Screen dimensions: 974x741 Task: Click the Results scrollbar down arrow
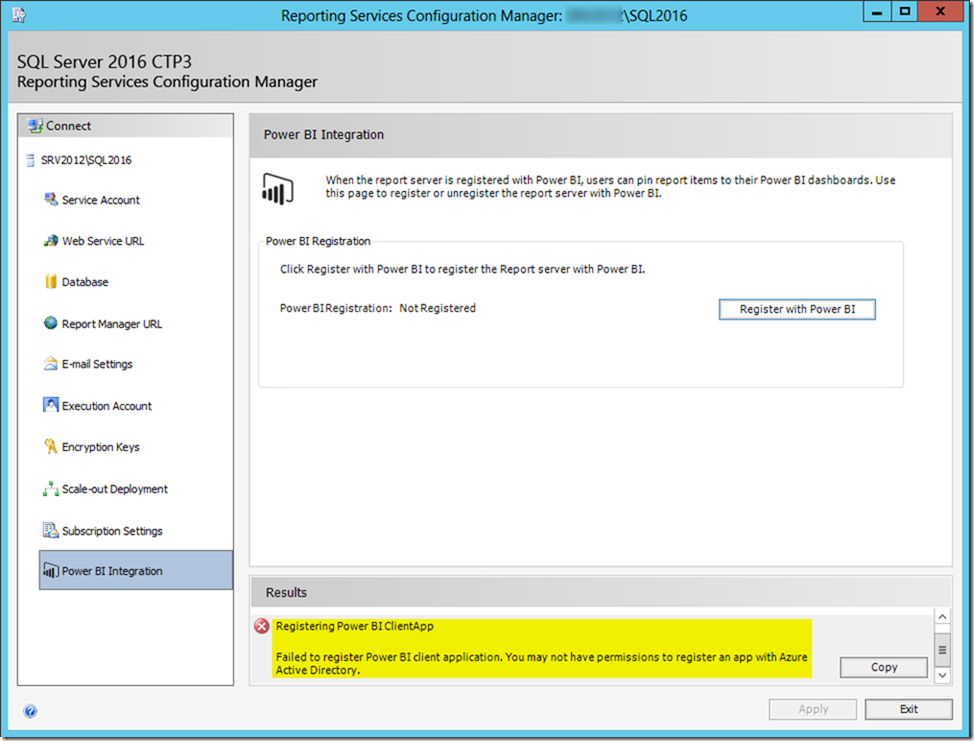942,675
